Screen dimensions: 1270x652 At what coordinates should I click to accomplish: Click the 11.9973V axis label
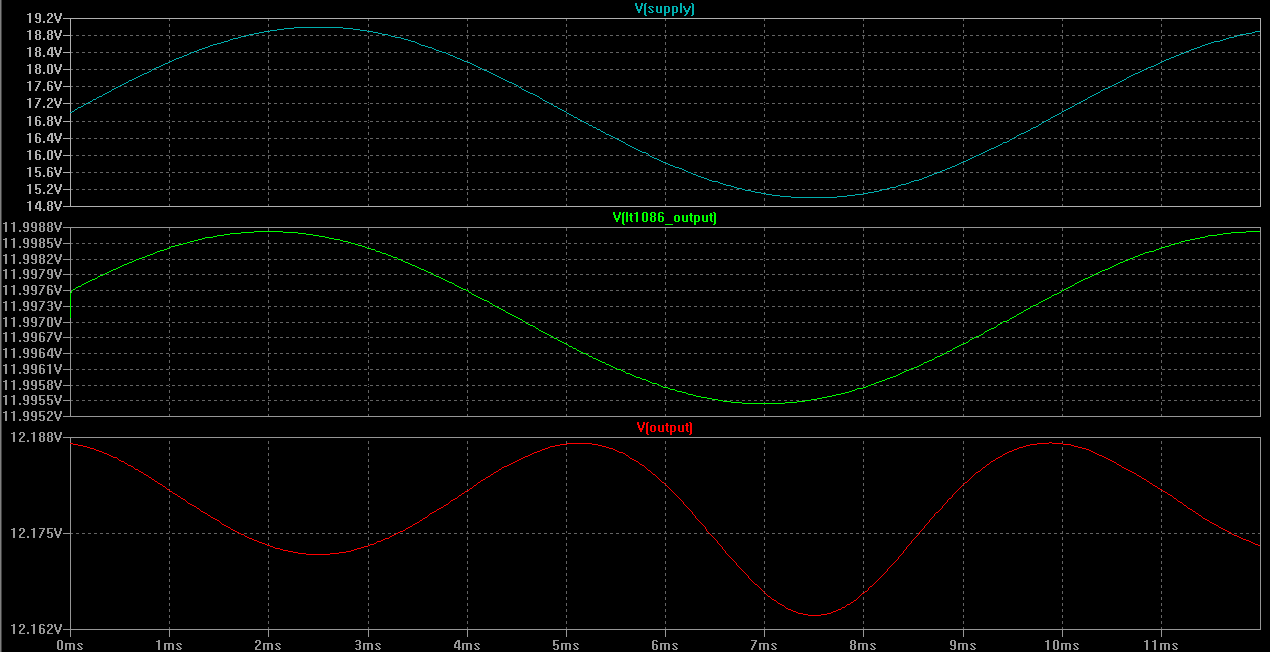tap(35, 306)
